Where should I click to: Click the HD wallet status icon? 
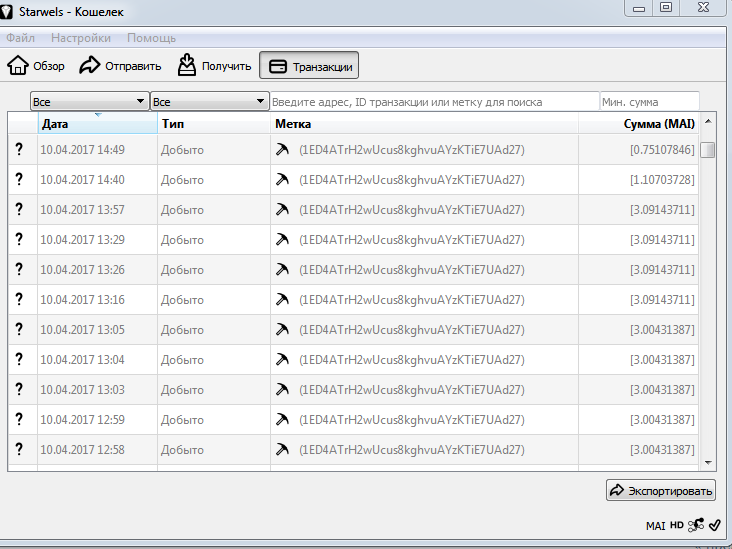pos(677,525)
